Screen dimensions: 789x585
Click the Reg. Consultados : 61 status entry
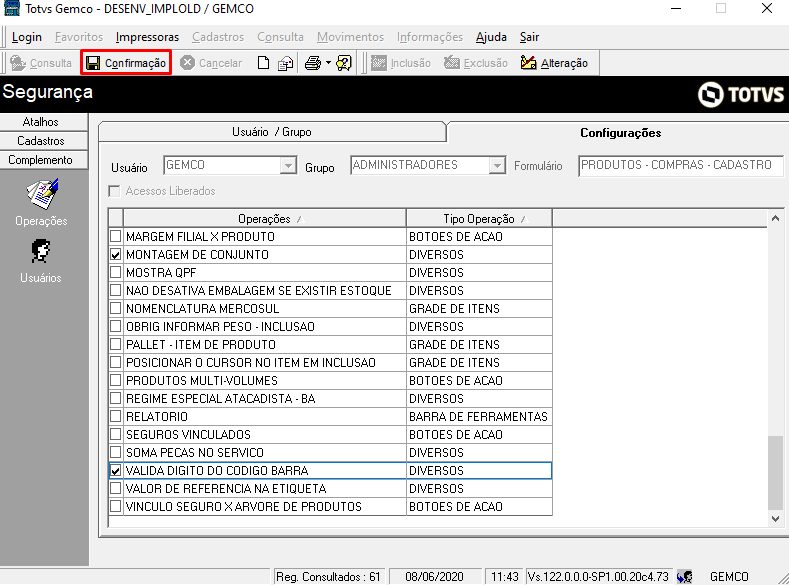tap(329, 576)
